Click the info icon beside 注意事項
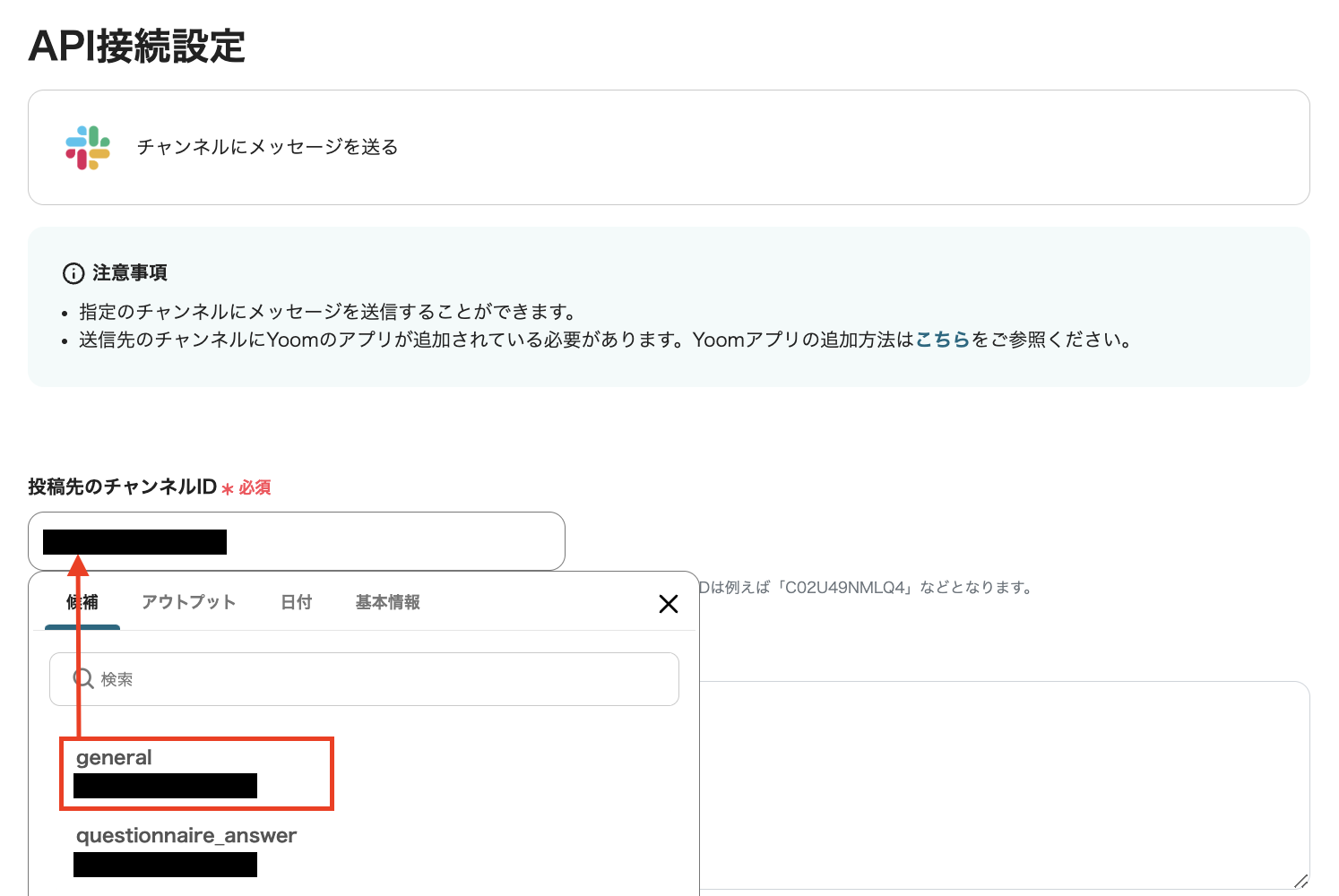The image size is (1339, 896). 73,273
